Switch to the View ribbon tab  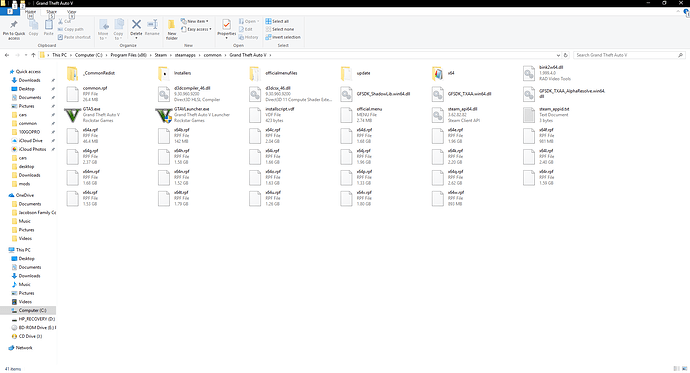[x=71, y=12]
